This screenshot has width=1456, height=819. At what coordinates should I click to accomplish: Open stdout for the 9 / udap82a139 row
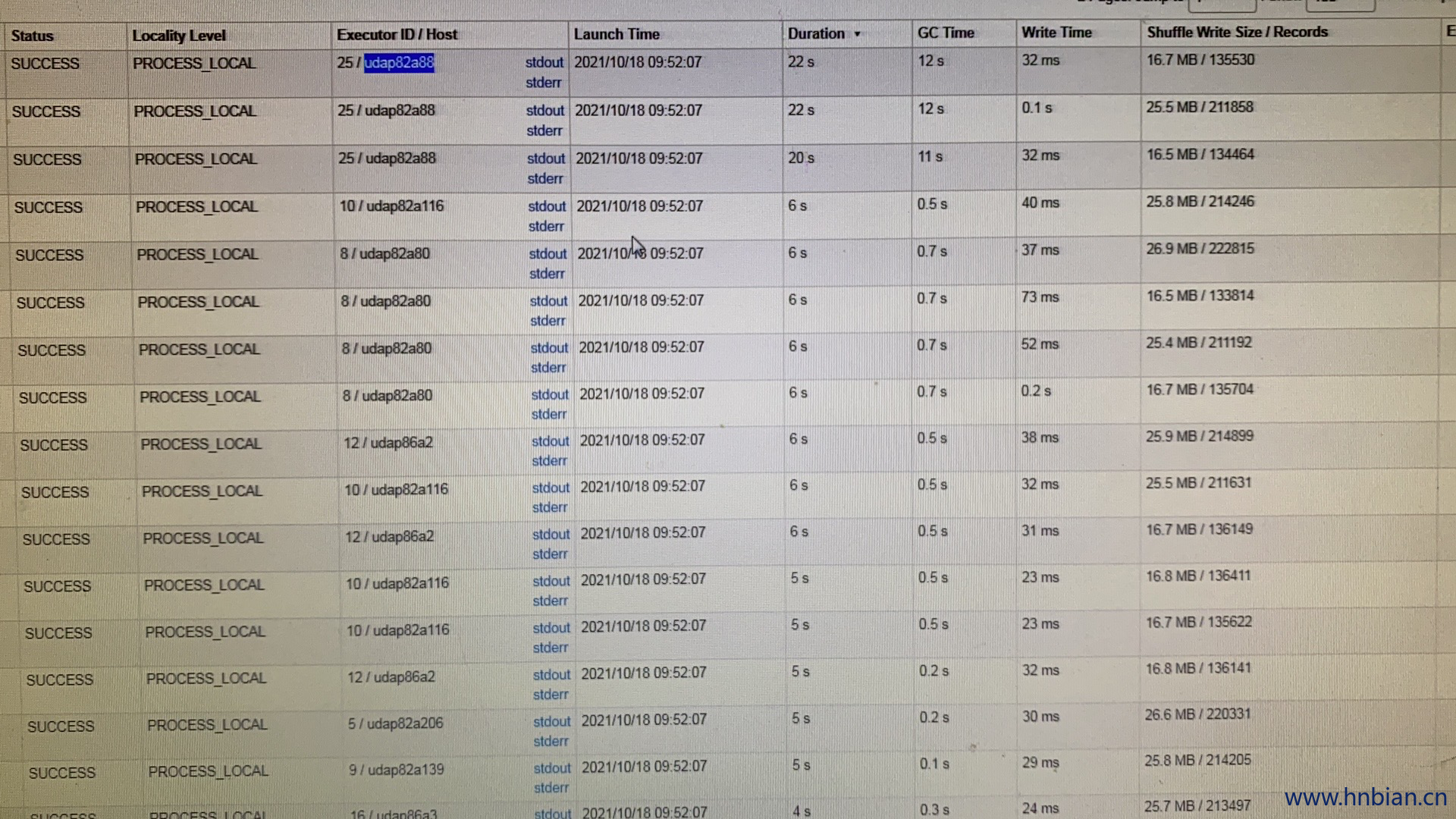pos(552,768)
